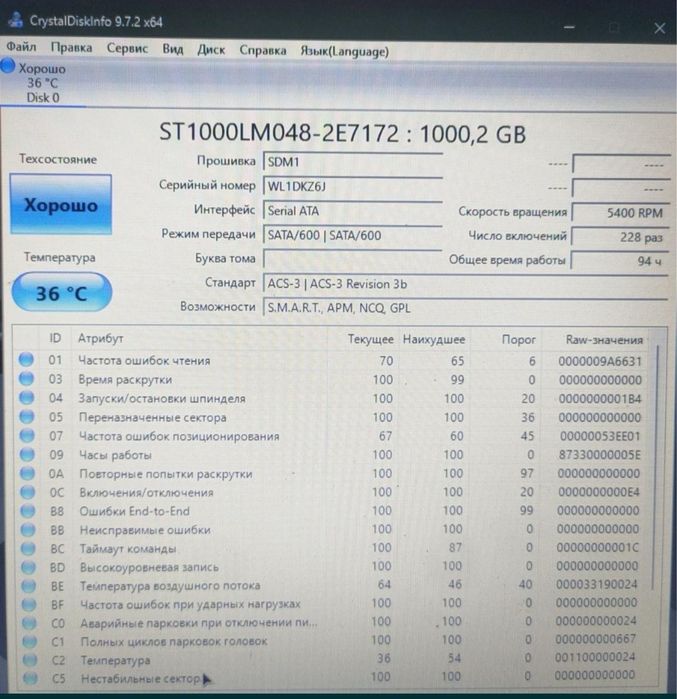677x699 pixels.
Task: Click status dot for Таймаут команды
Action: coord(28,548)
